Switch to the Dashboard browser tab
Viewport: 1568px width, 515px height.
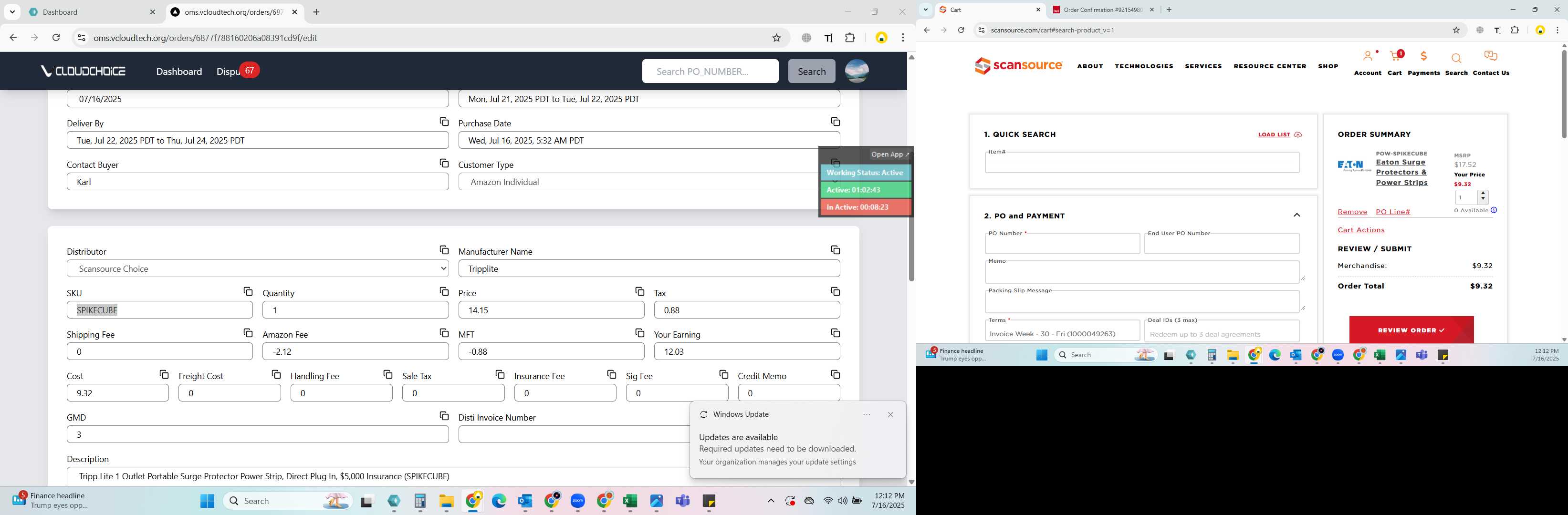pyautogui.click(x=91, y=12)
